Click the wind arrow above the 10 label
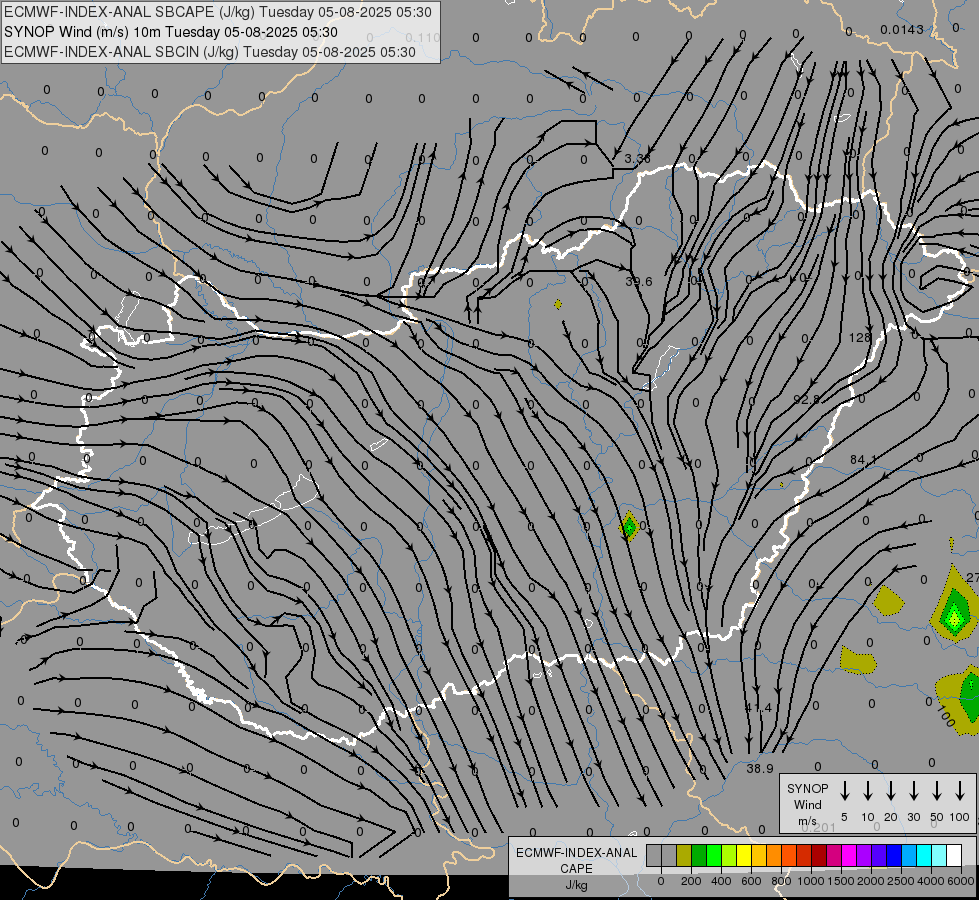 [x=868, y=790]
